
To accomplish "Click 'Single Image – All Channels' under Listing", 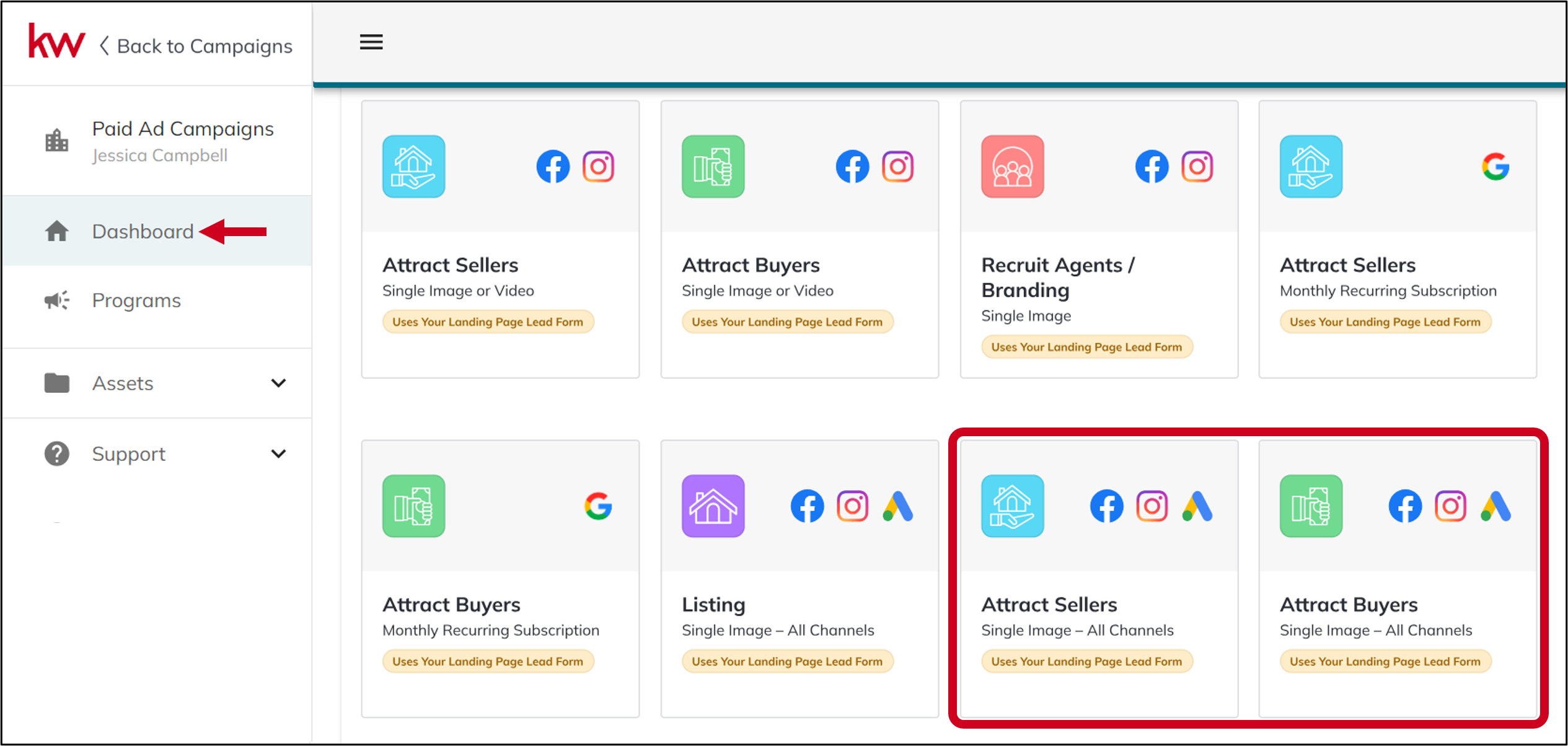I will point(778,630).
